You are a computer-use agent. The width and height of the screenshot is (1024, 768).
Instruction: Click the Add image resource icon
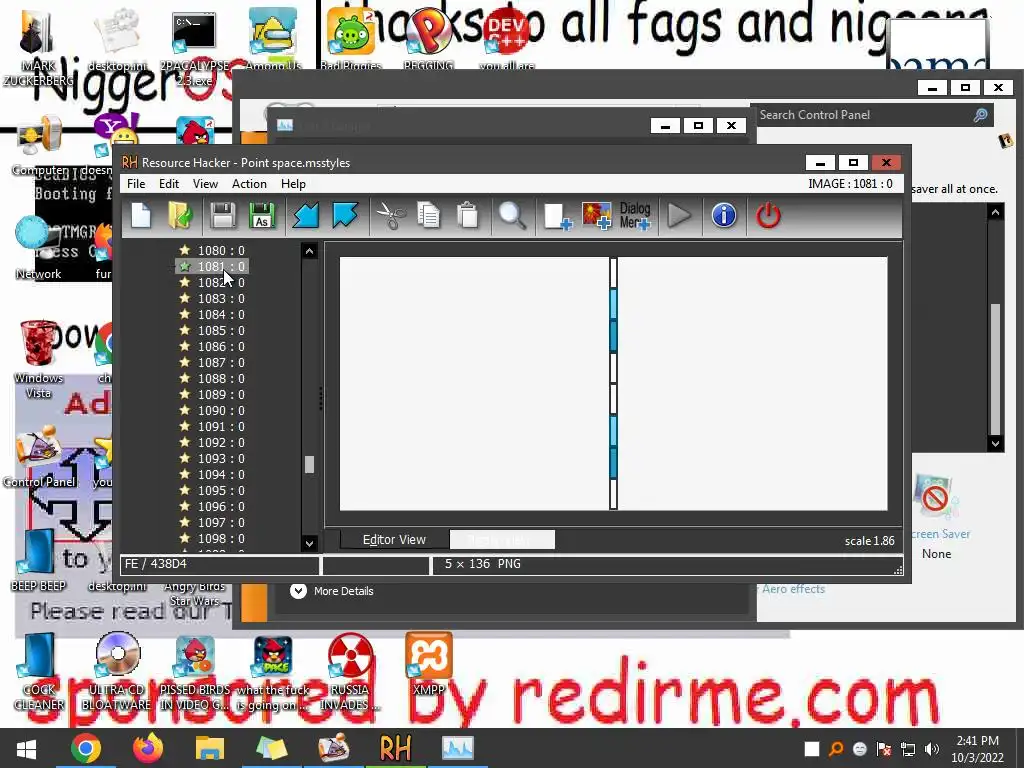(x=597, y=216)
